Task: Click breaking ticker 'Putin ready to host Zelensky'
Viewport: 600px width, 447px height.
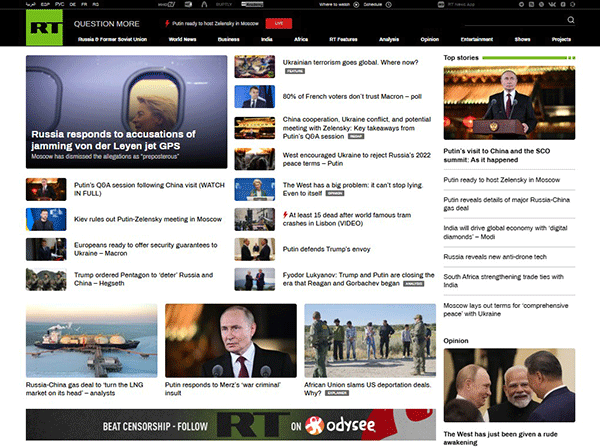Action: click(215, 23)
